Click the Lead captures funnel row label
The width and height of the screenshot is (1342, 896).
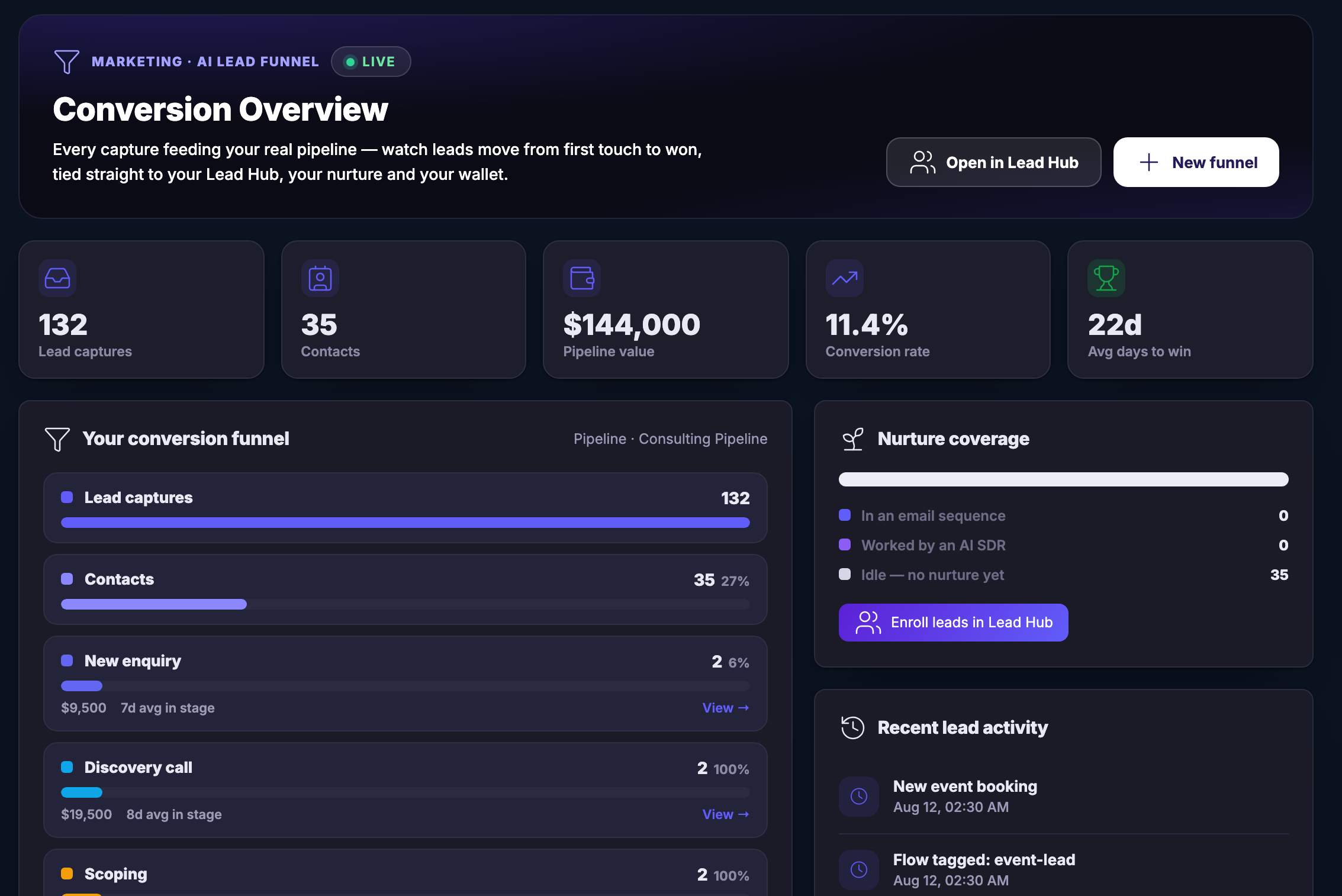pyautogui.click(x=139, y=498)
